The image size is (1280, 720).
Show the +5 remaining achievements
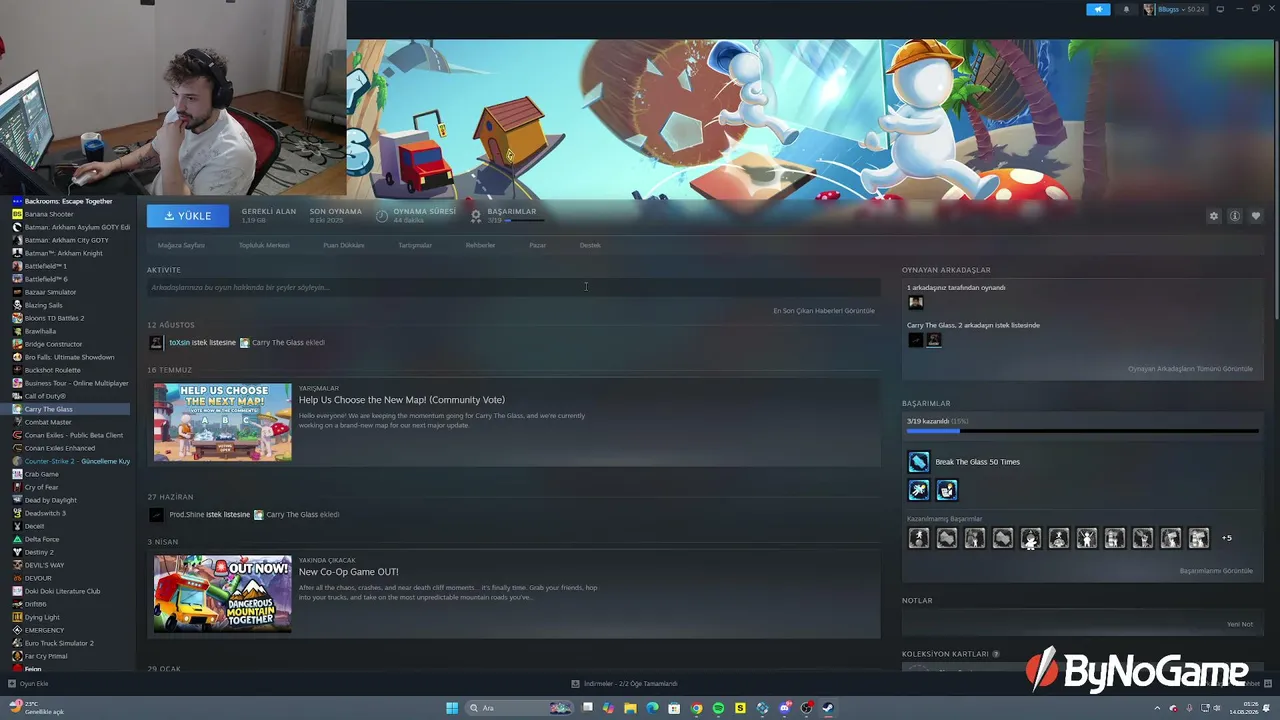1227,538
